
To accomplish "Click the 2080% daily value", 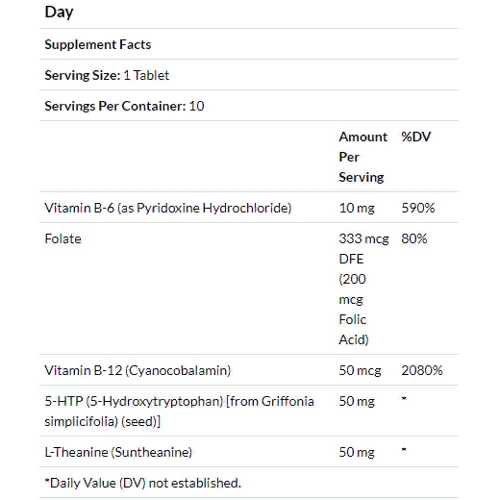I will click(x=422, y=370).
